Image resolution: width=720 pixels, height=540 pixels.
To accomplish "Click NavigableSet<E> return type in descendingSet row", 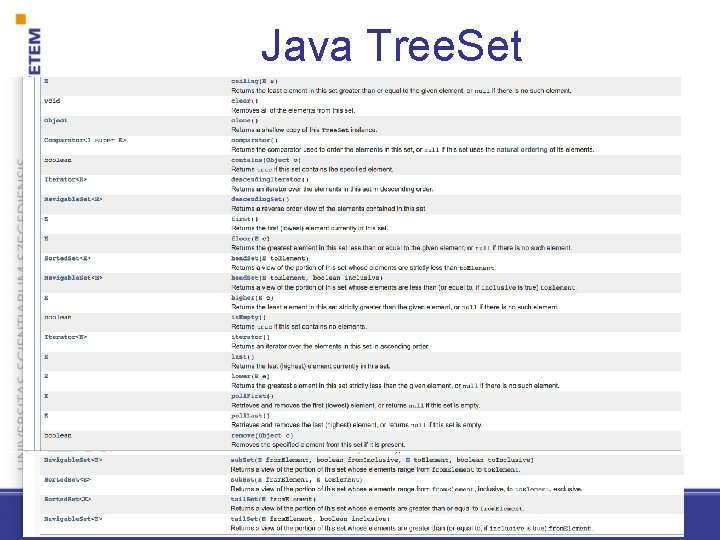I will (x=73, y=199).
